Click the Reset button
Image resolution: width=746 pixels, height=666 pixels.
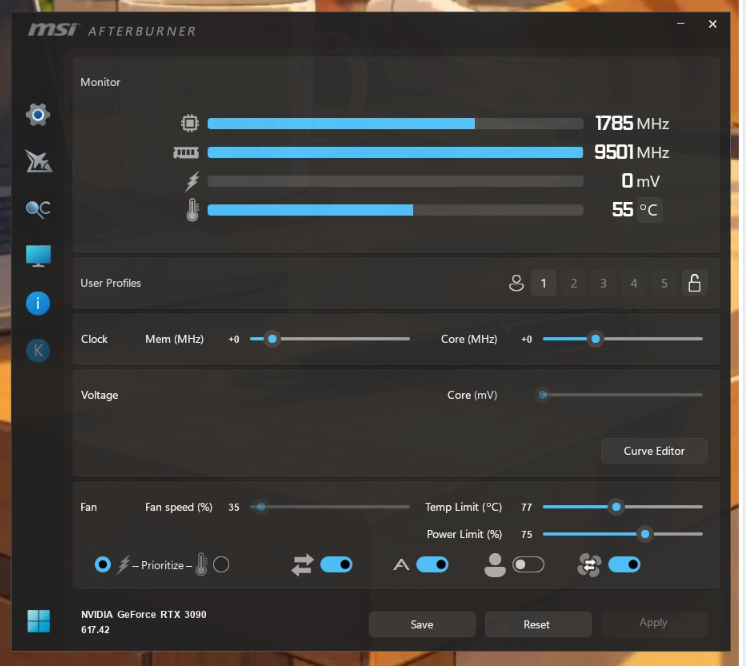point(537,624)
